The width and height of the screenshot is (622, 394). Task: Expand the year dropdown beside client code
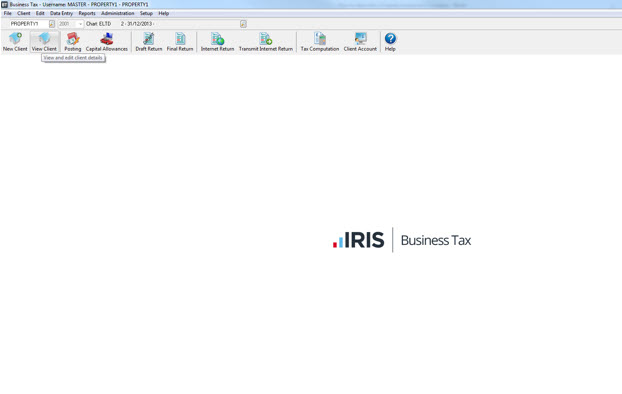pyautogui.click(x=80, y=24)
